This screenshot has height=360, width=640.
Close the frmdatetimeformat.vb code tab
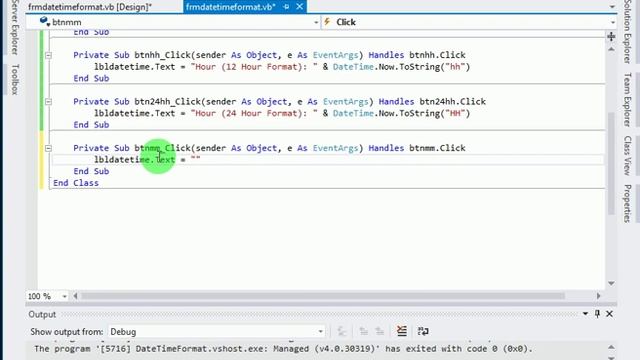[x=300, y=7]
